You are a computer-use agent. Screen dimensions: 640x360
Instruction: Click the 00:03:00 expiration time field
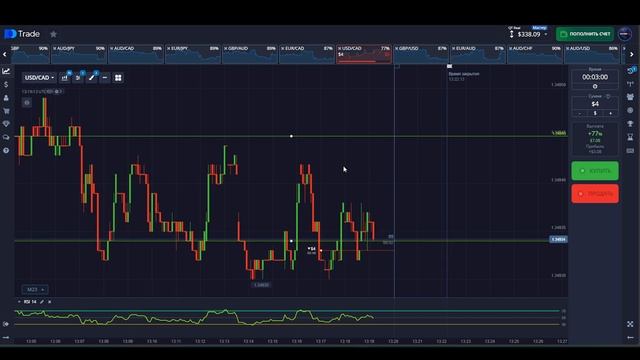tap(595, 77)
